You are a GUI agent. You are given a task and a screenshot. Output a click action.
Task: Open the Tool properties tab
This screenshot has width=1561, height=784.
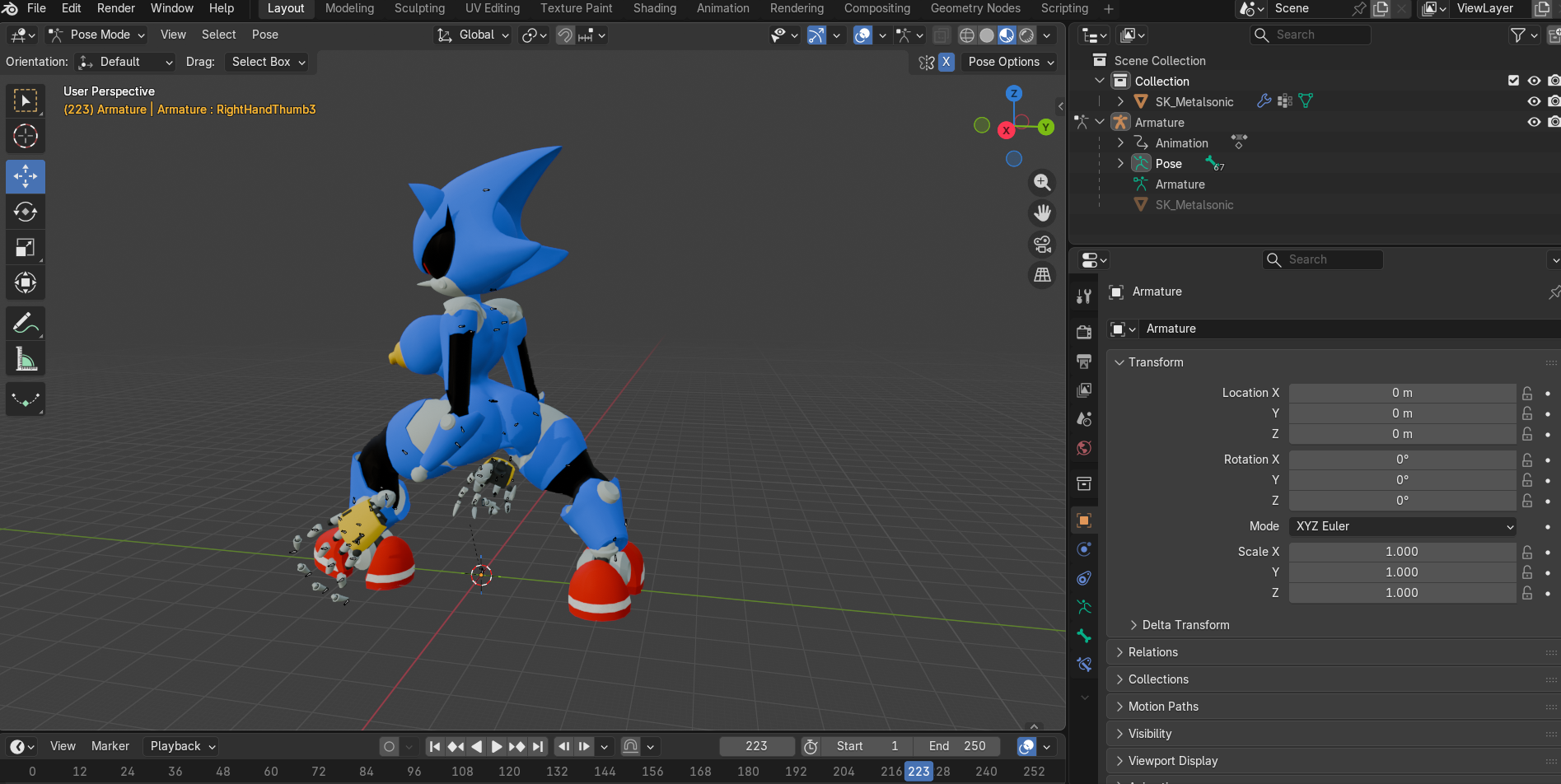point(1084,296)
